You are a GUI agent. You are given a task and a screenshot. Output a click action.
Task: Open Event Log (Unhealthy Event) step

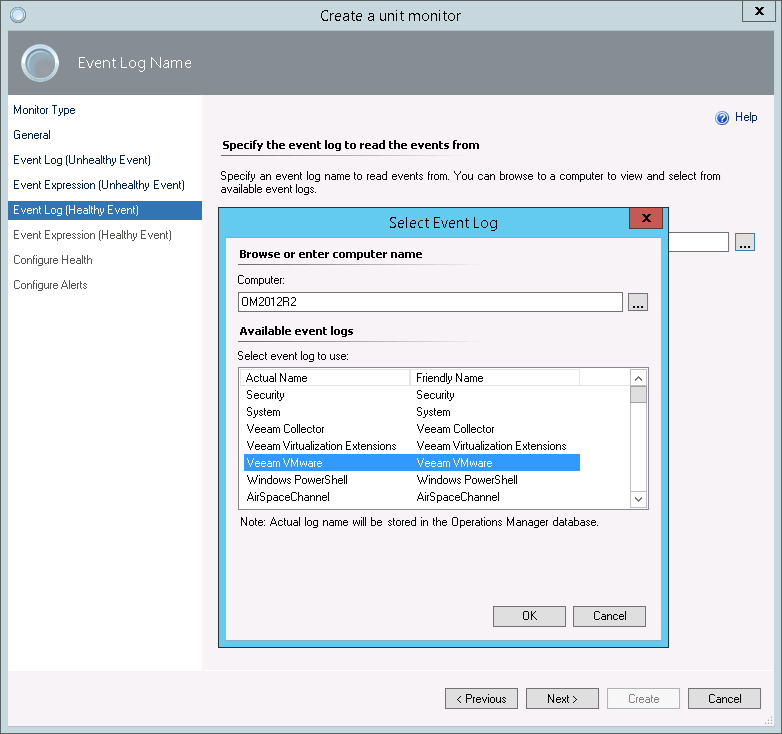(82, 160)
